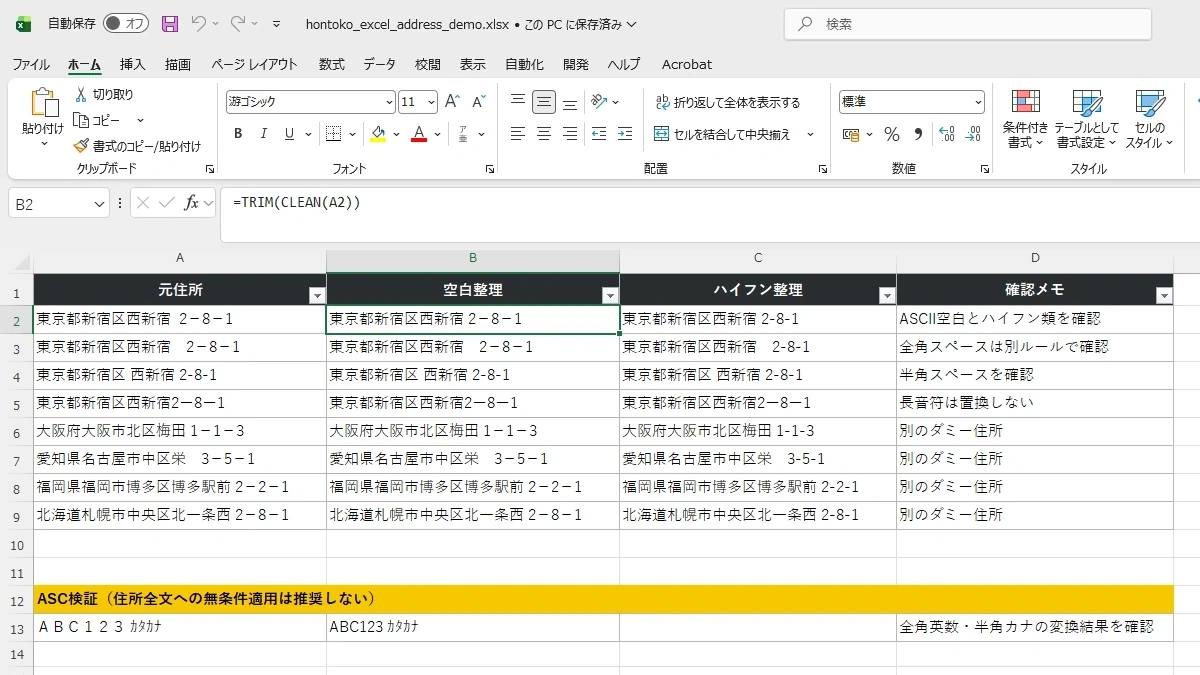Open the Name Box dropdown next to B2

[x=99, y=204]
